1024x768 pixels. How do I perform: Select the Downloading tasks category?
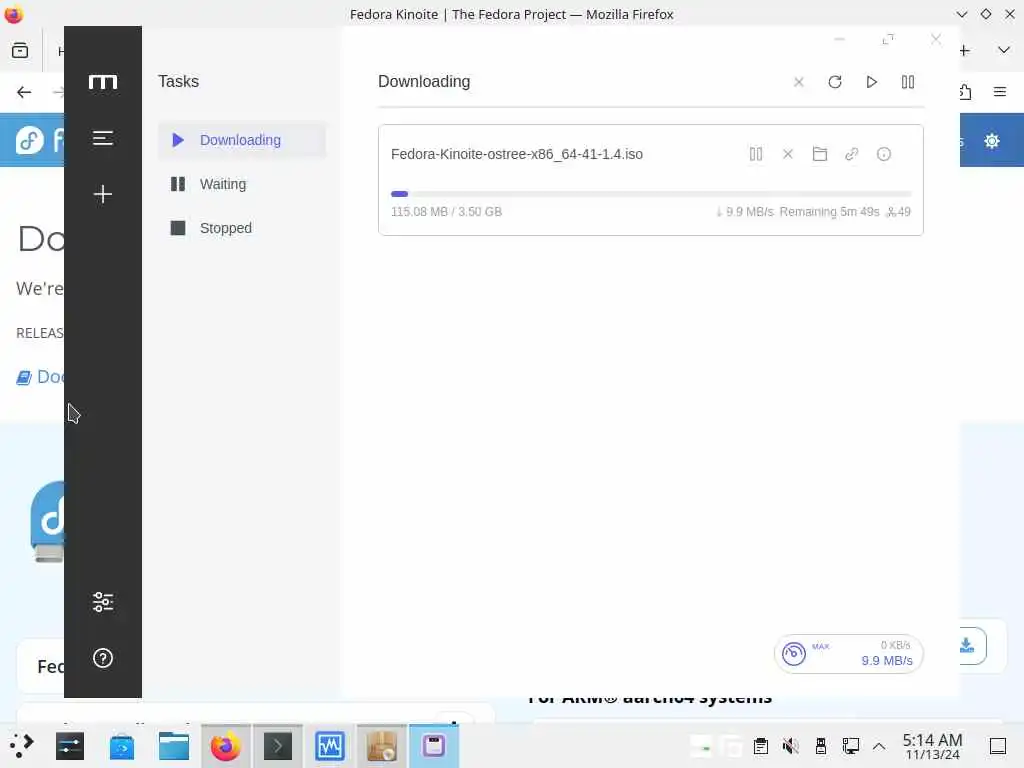tap(242, 140)
